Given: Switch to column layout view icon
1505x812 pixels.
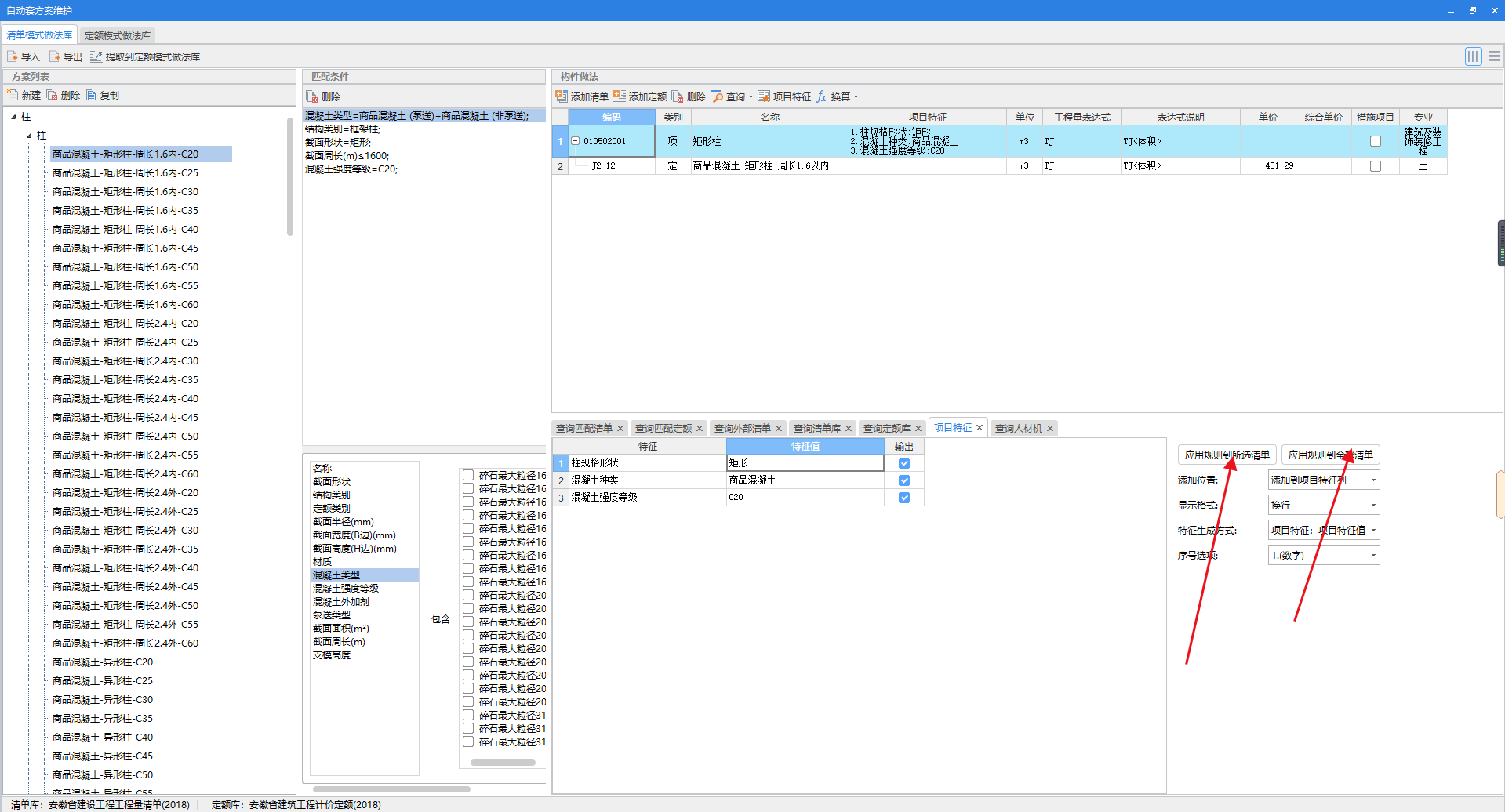Looking at the screenshot, I should (1474, 56).
